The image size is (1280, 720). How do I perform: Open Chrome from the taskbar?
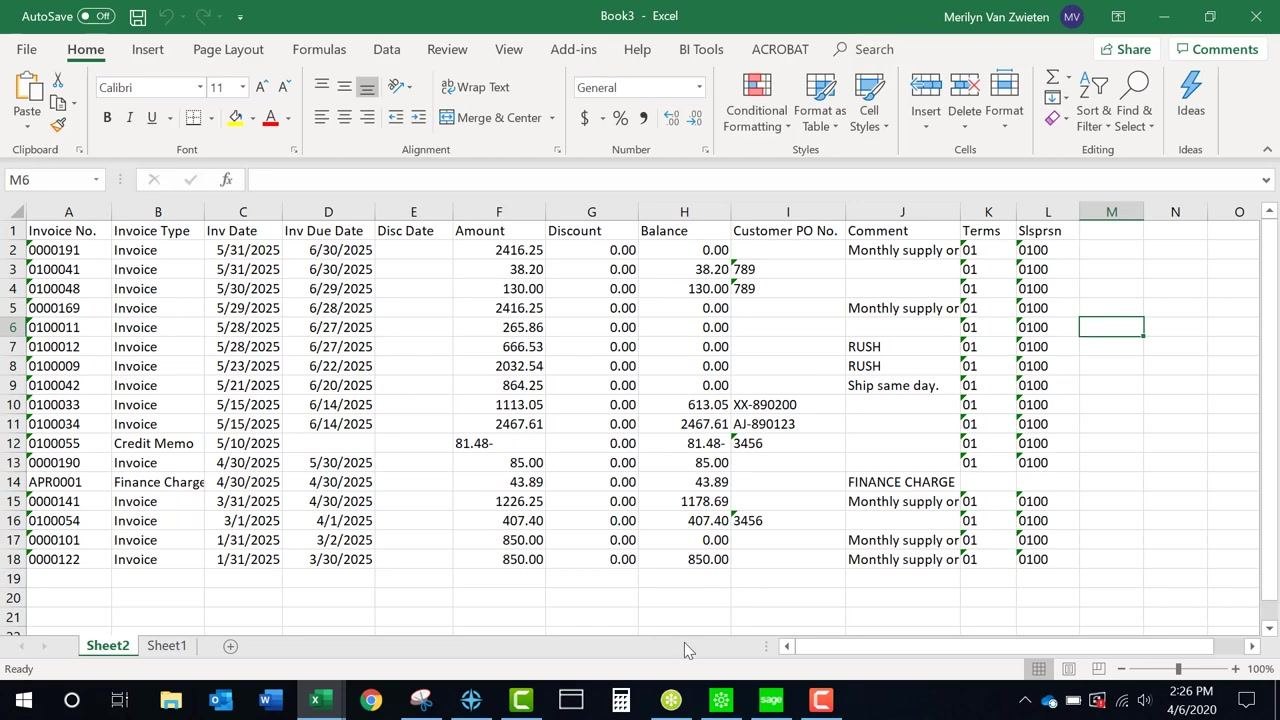pyautogui.click(x=371, y=700)
